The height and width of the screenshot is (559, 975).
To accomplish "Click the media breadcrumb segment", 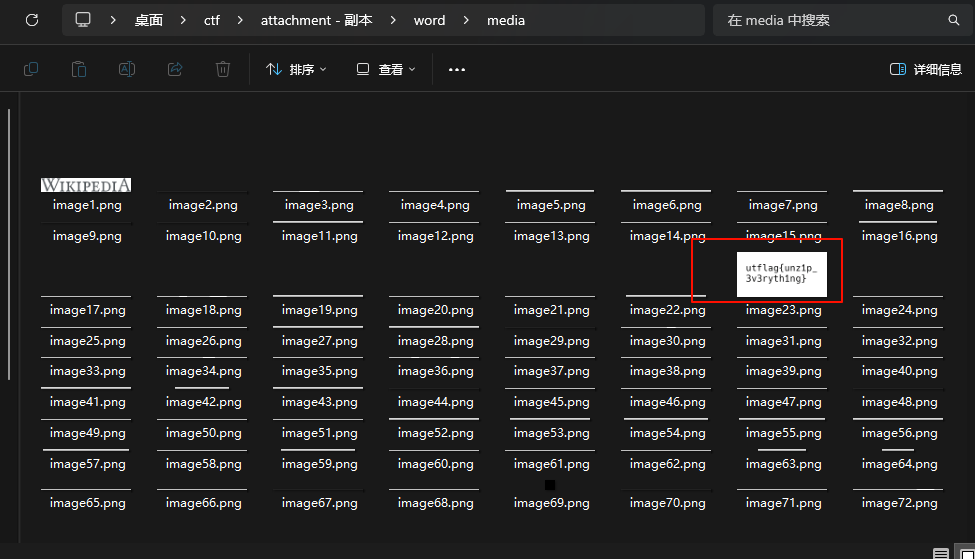I will [x=506, y=20].
